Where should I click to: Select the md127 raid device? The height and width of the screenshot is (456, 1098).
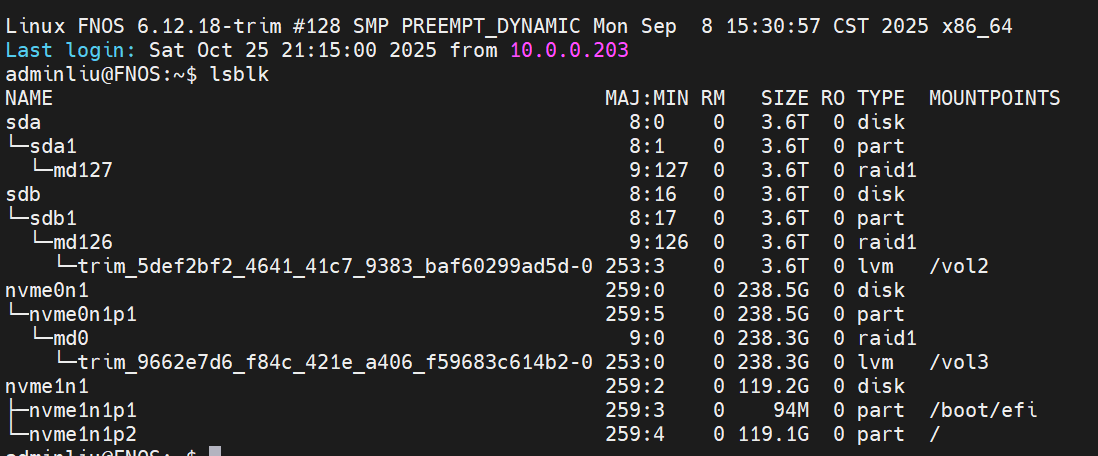coord(82,170)
